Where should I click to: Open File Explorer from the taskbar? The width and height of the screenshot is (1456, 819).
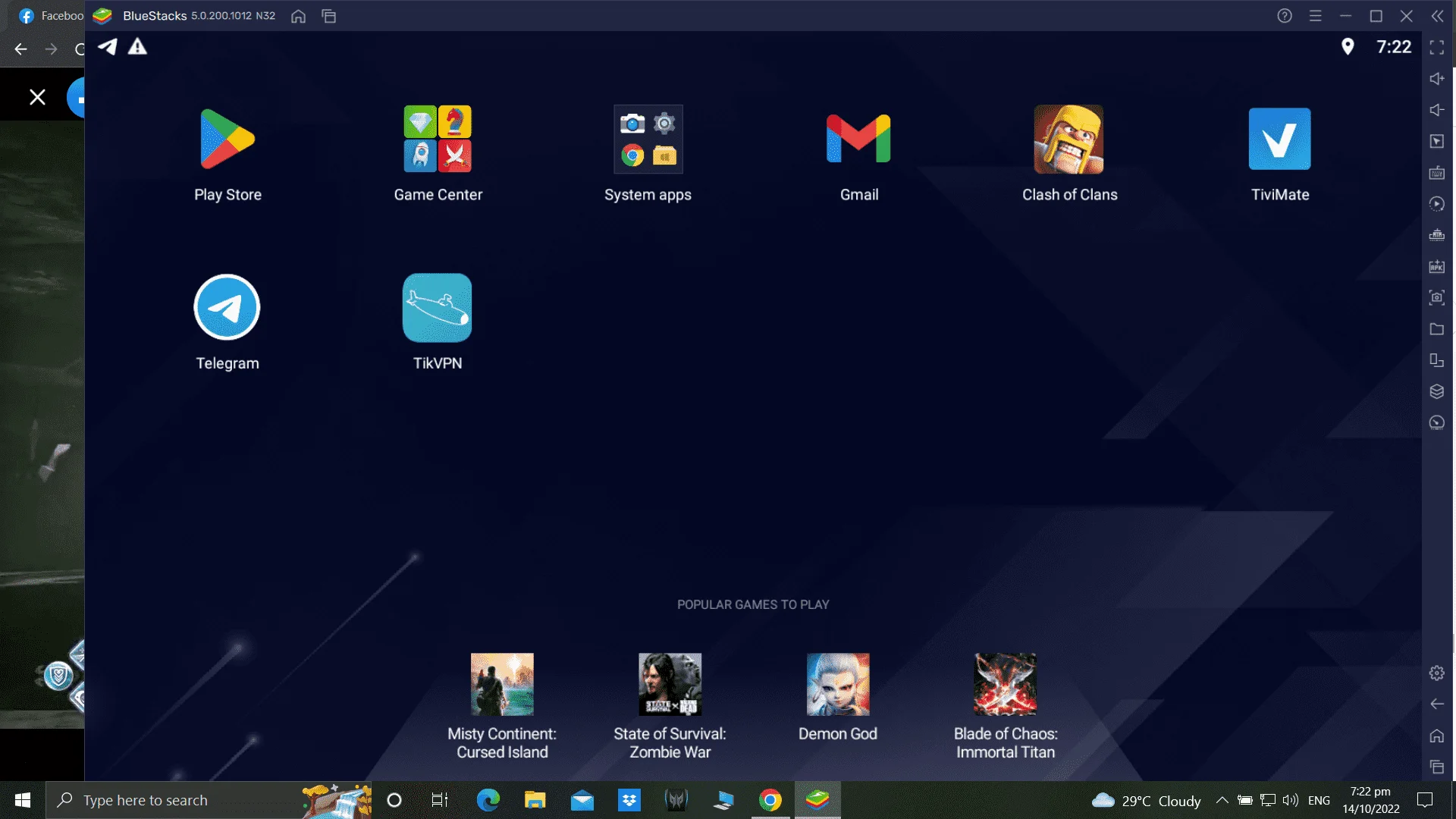535,800
